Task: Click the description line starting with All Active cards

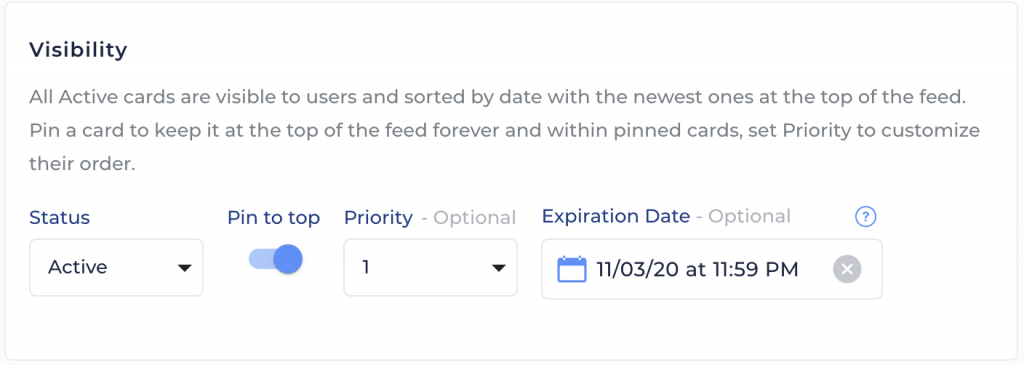Action: pos(497,99)
